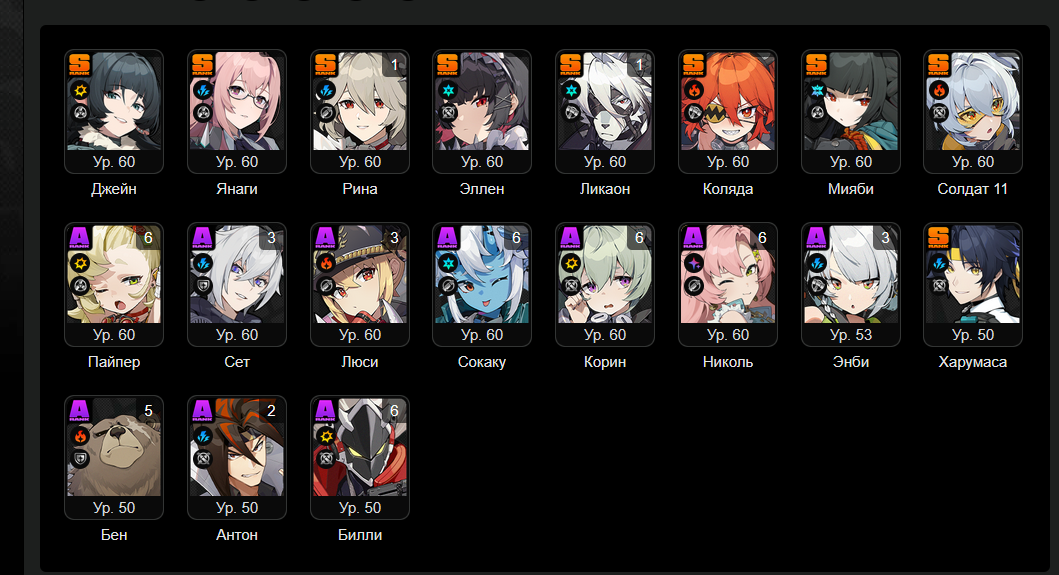Select the Энби level 53 card
The height and width of the screenshot is (575, 1059).
tap(850, 284)
